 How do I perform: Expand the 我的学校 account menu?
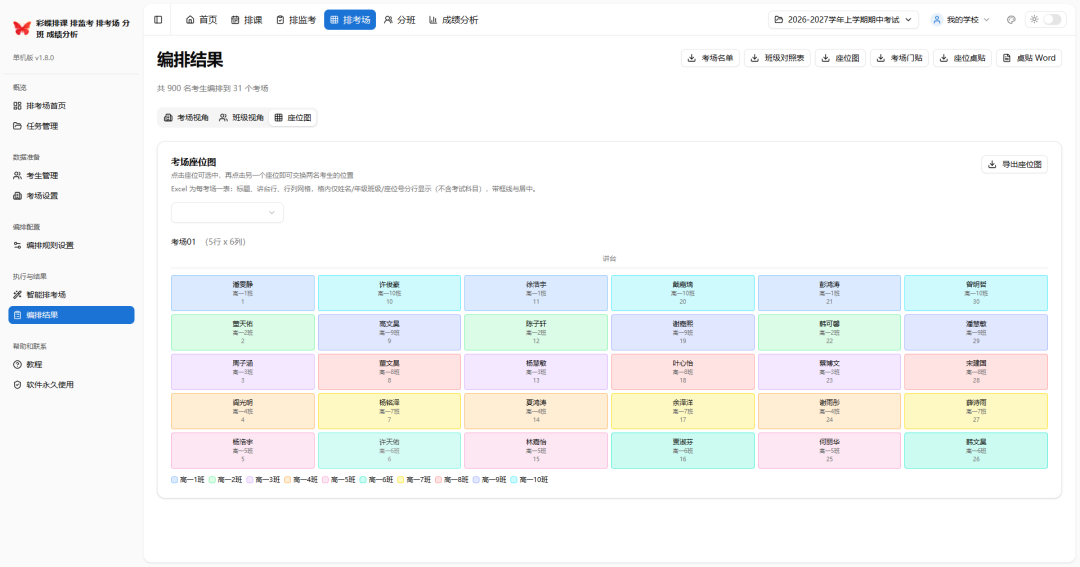click(x=960, y=20)
